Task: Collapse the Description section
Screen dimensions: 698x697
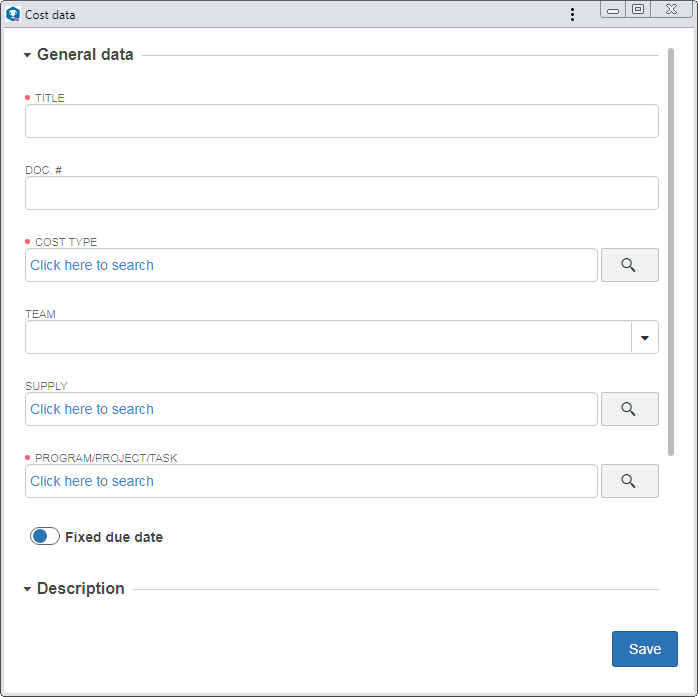Action: tap(27, 589)
